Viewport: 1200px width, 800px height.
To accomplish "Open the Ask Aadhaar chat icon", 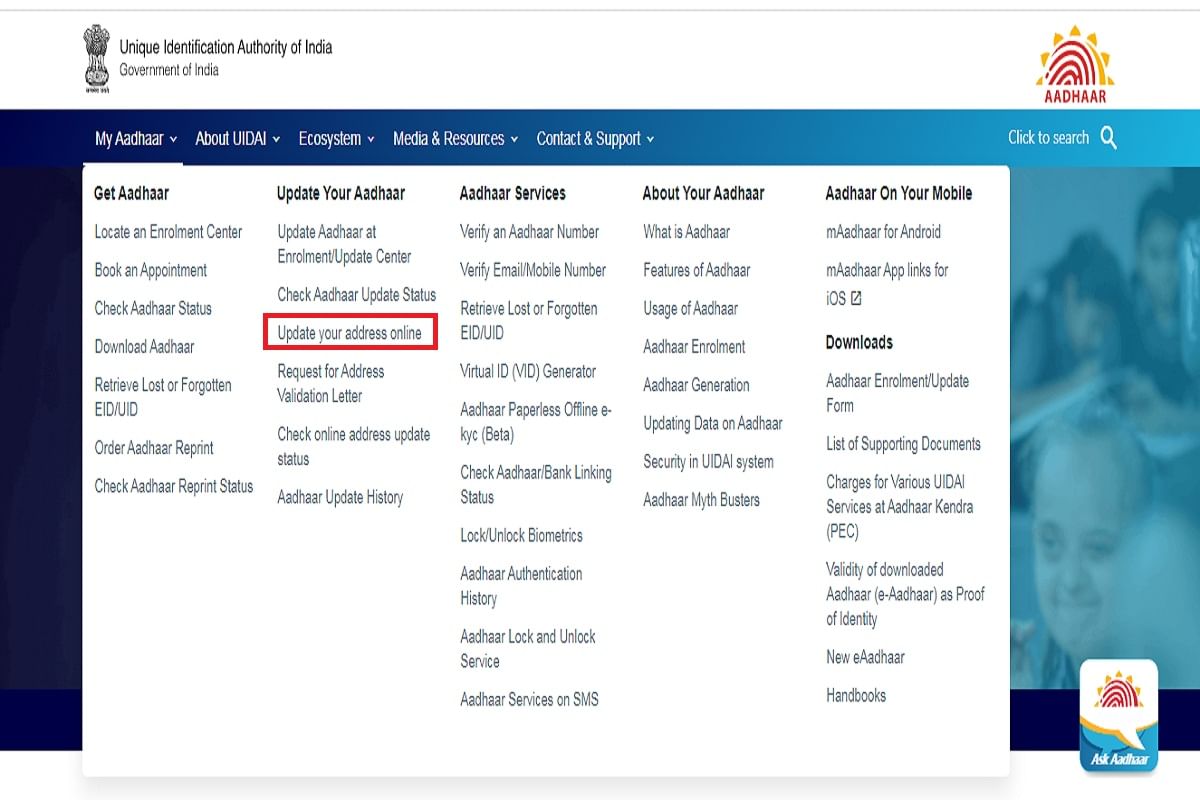I will click(x=1119, y=712).
